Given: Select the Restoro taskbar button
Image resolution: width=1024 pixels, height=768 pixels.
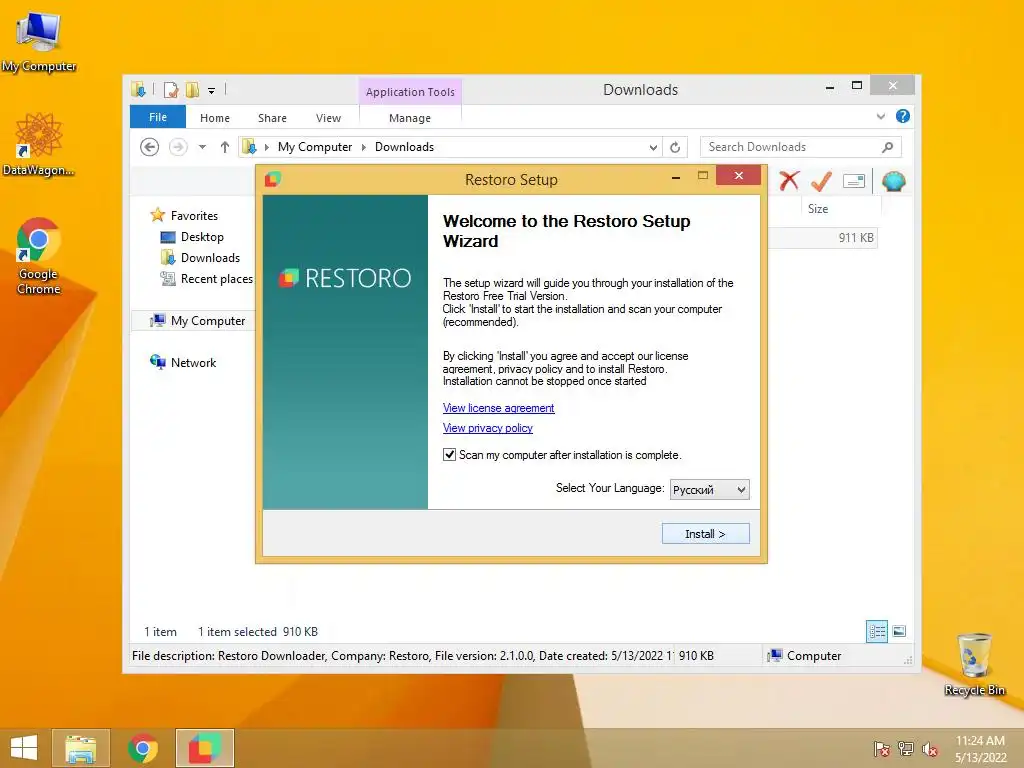Looking at the screenshot, I should point(205,748).
